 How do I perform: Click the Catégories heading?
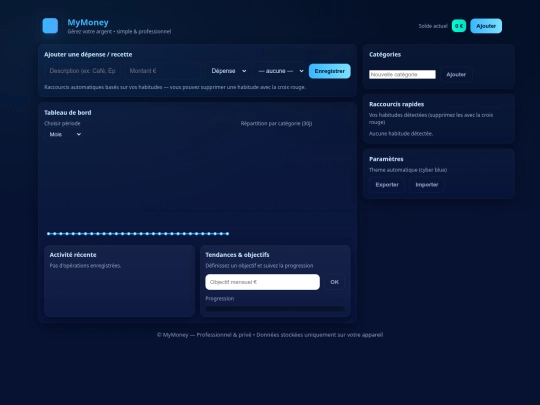coord(385,54)
